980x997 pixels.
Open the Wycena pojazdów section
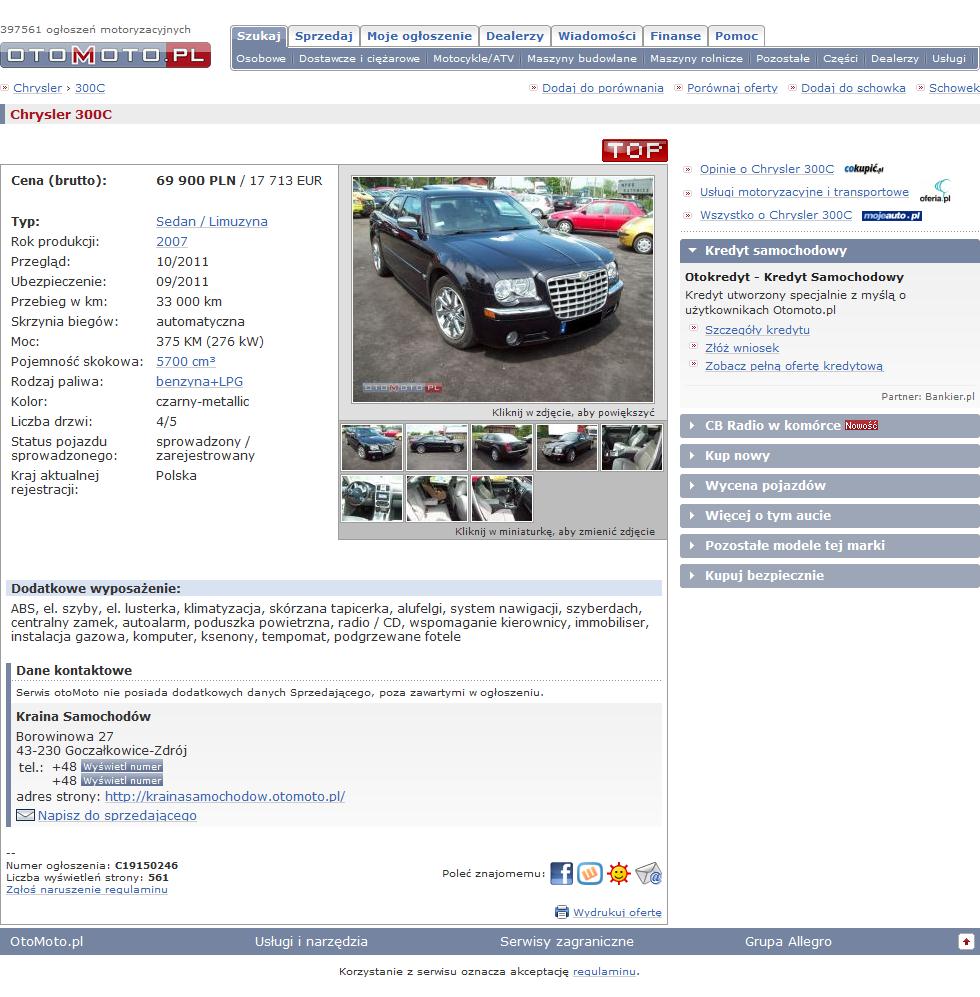(830, 485)
